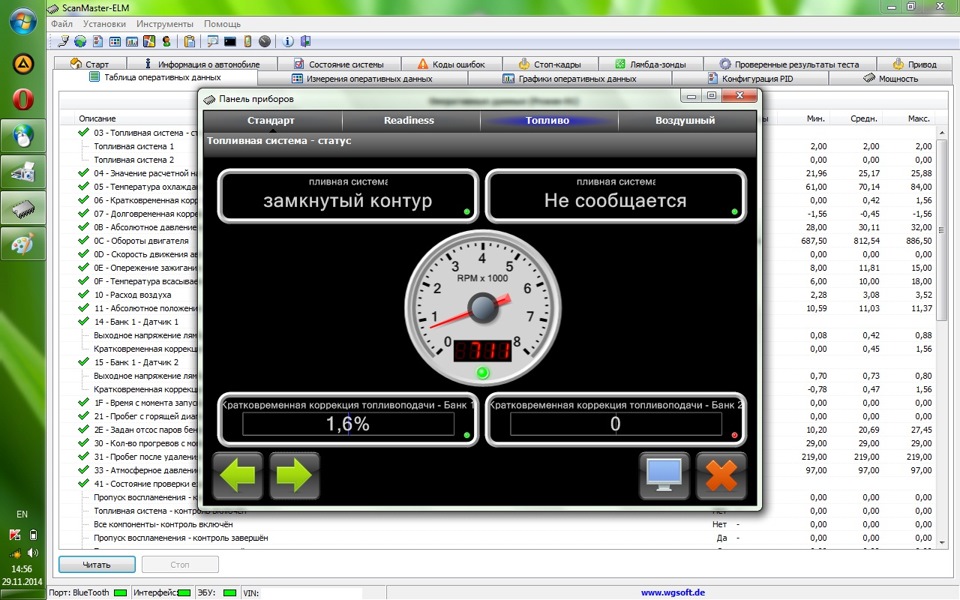Click the замкнутый контур status panel

pos(348,196)
